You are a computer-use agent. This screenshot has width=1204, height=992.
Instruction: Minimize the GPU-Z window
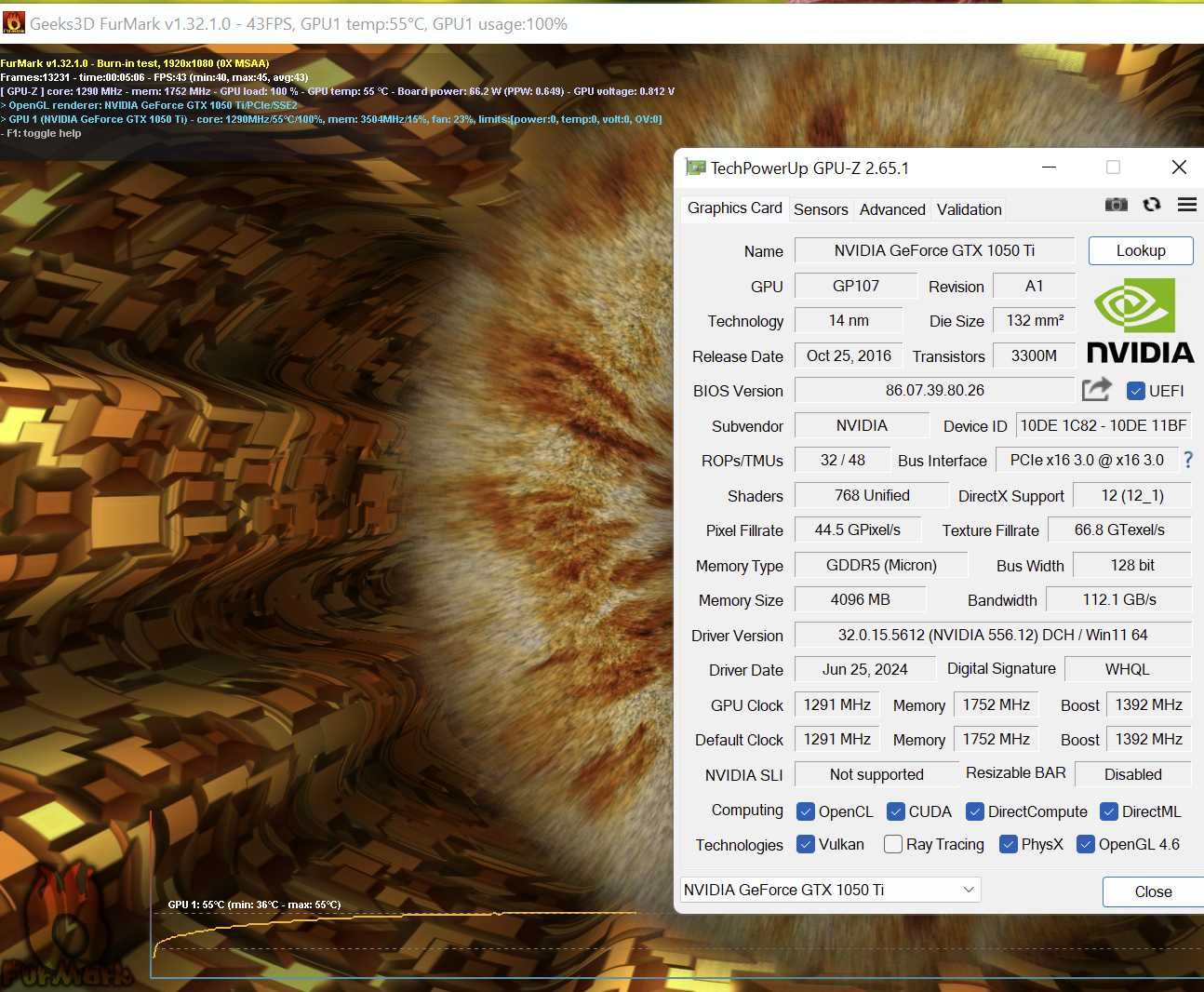1049,168
